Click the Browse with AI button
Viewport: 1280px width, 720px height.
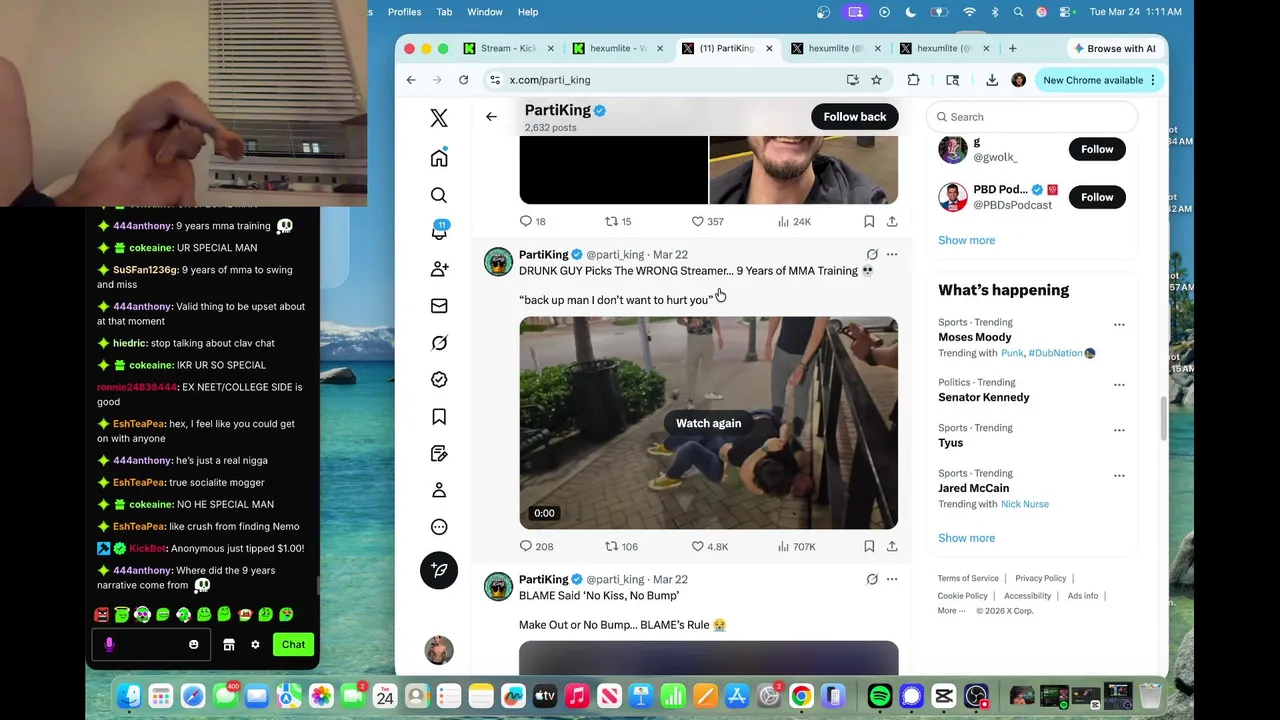pos(1114,48)
